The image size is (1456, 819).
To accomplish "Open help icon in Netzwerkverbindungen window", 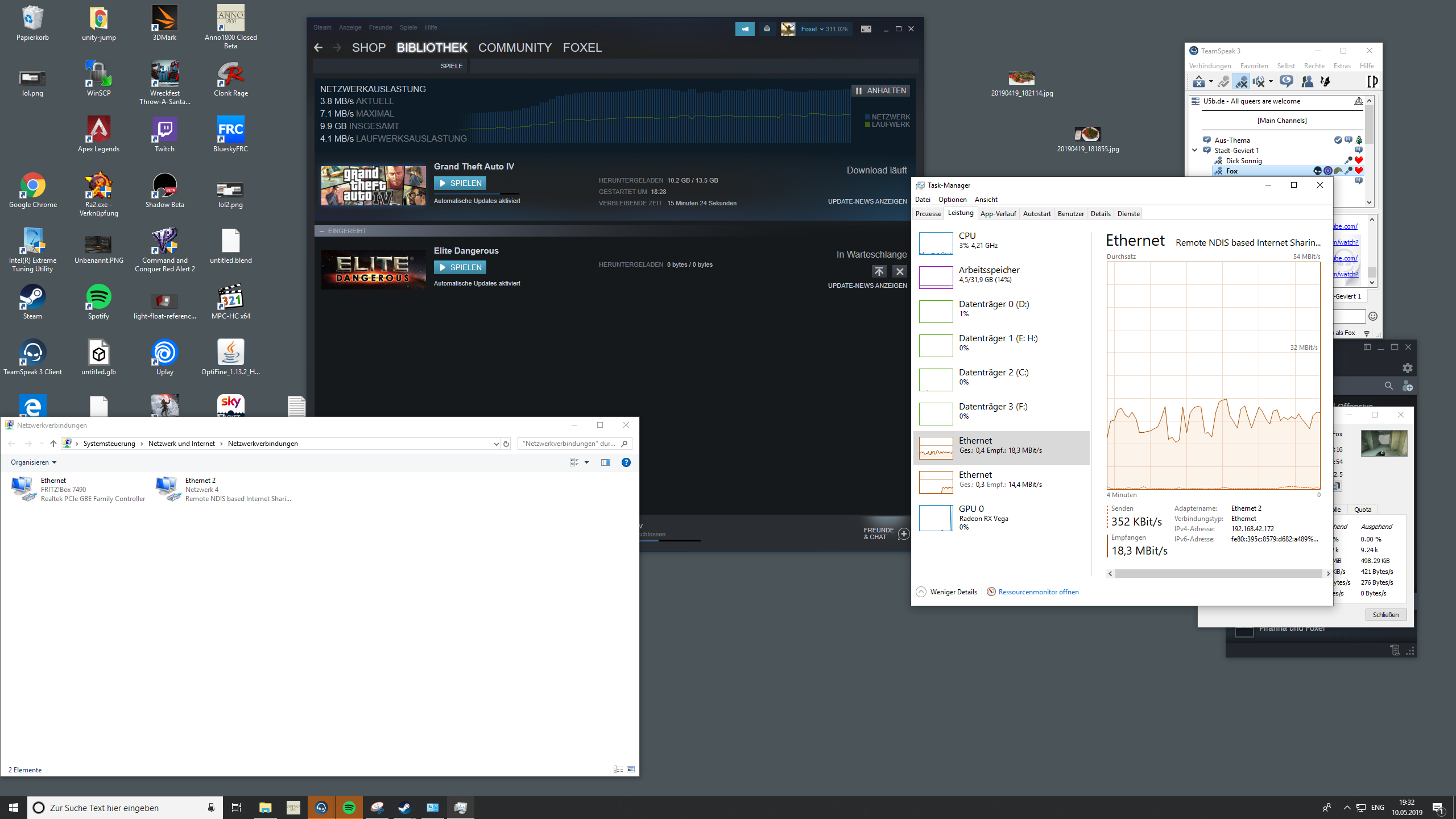I will tap(626, 462).
